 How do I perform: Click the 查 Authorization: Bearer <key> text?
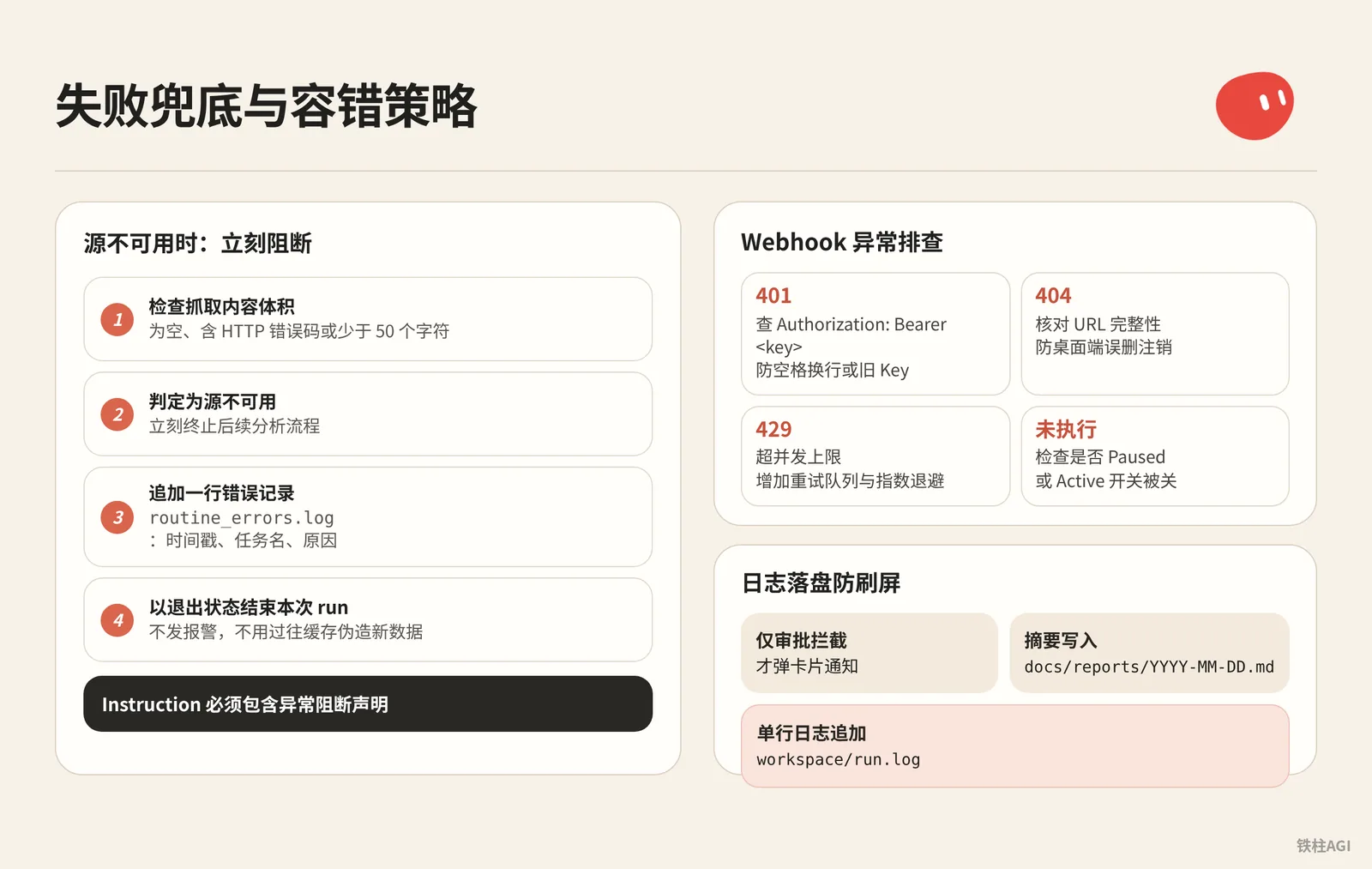851,335
